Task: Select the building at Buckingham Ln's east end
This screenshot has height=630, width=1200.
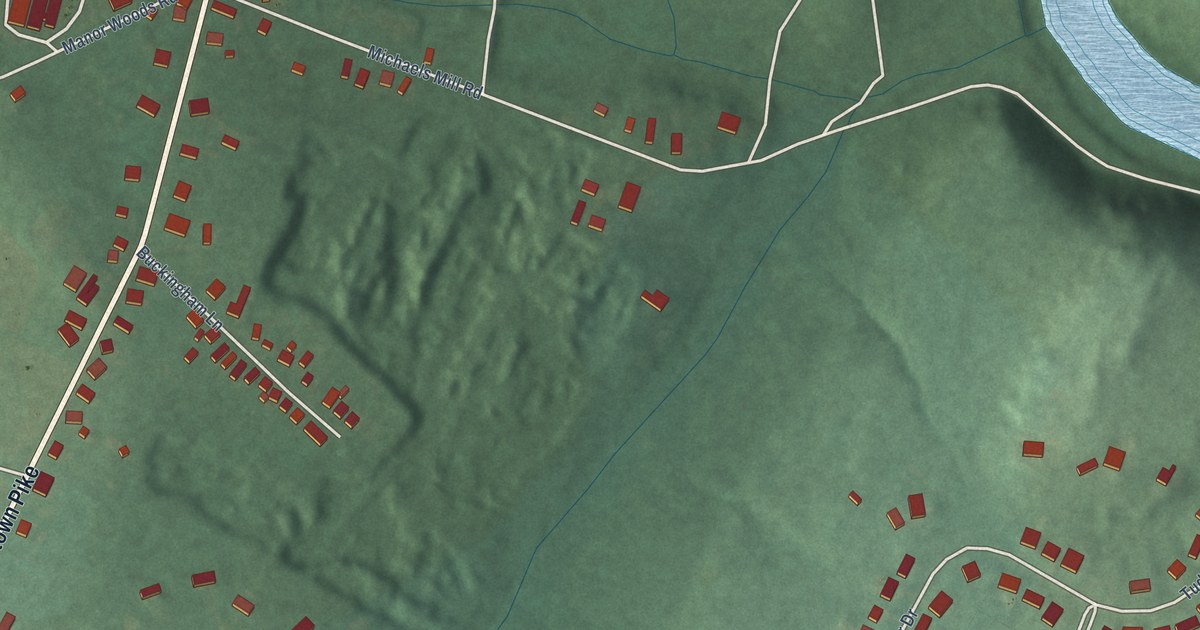Action: 316,432
